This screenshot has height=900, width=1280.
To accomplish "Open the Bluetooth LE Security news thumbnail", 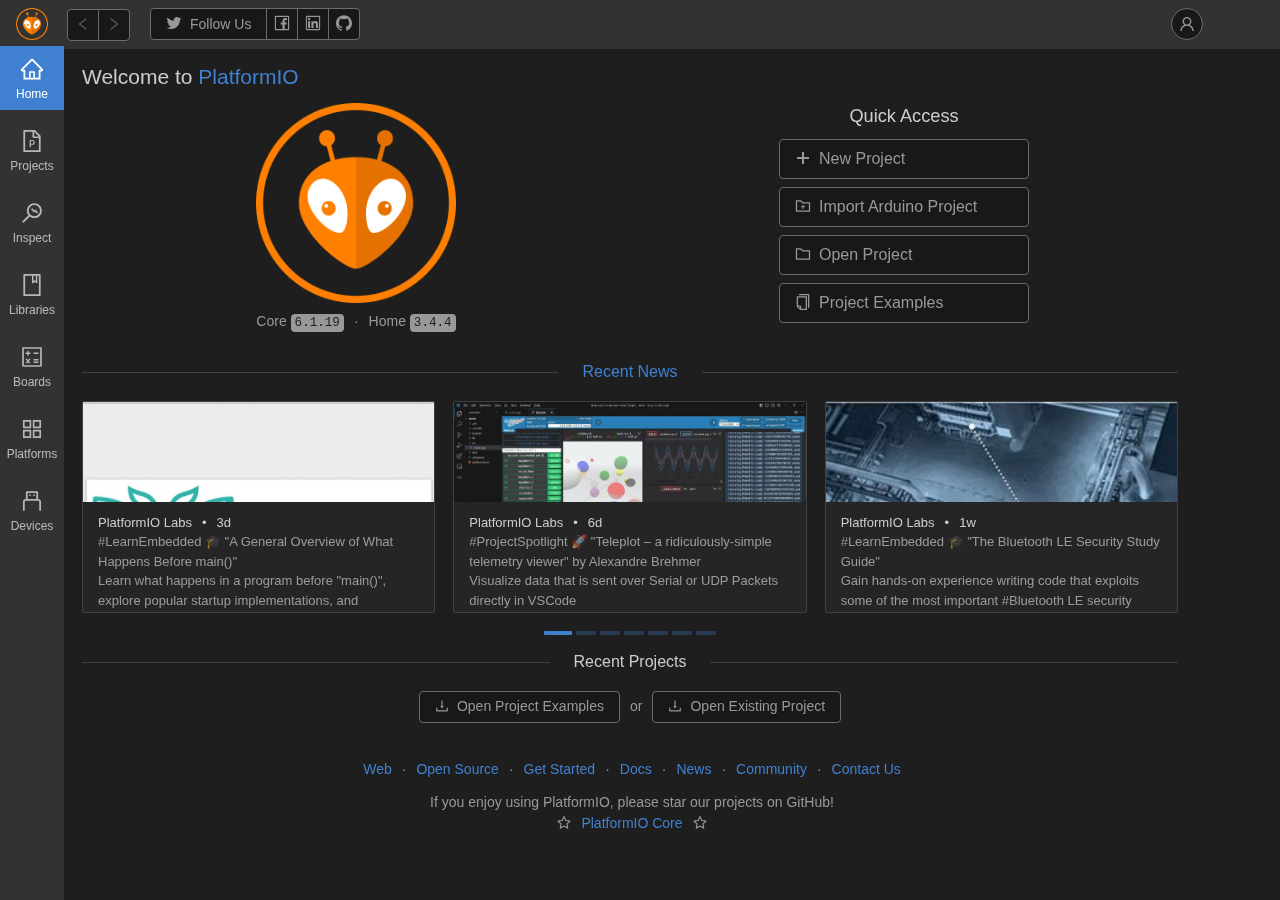I will 1001,452.
